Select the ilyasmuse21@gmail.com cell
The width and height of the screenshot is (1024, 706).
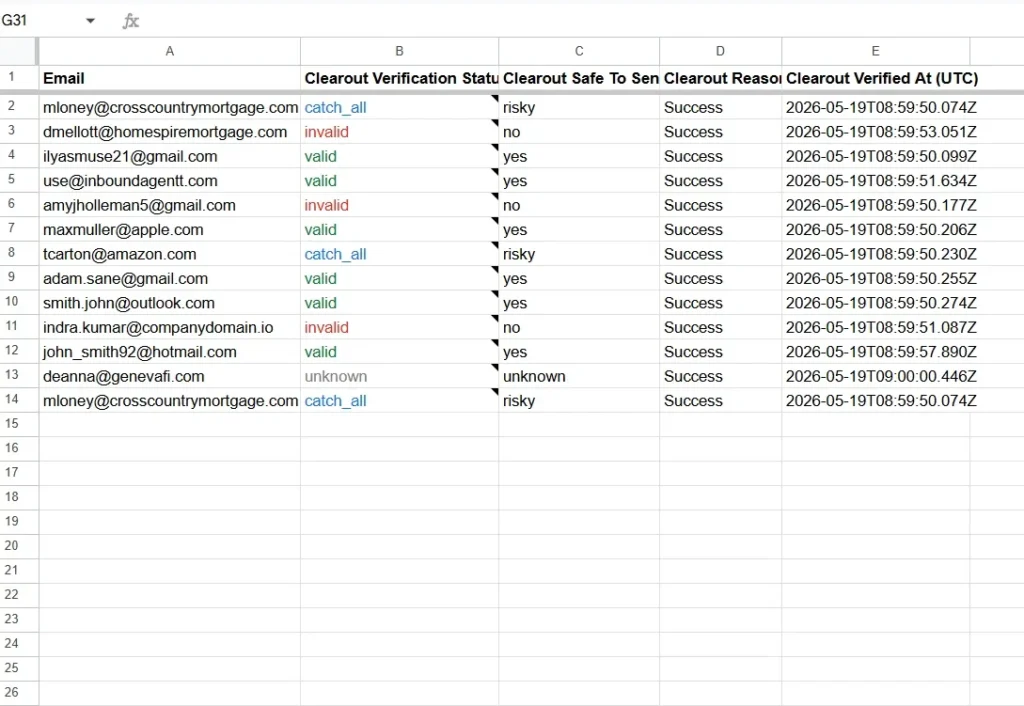tap(170, 156)
